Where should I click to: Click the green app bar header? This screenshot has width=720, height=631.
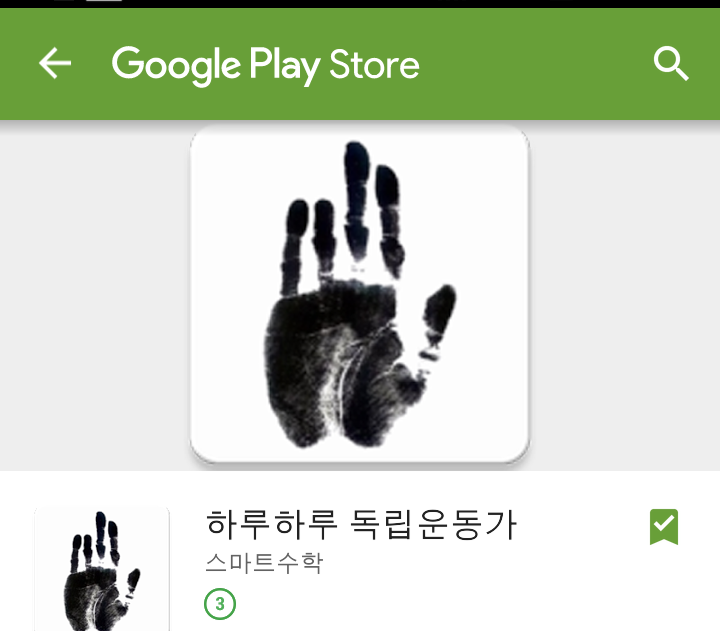[x=360, y=64]
